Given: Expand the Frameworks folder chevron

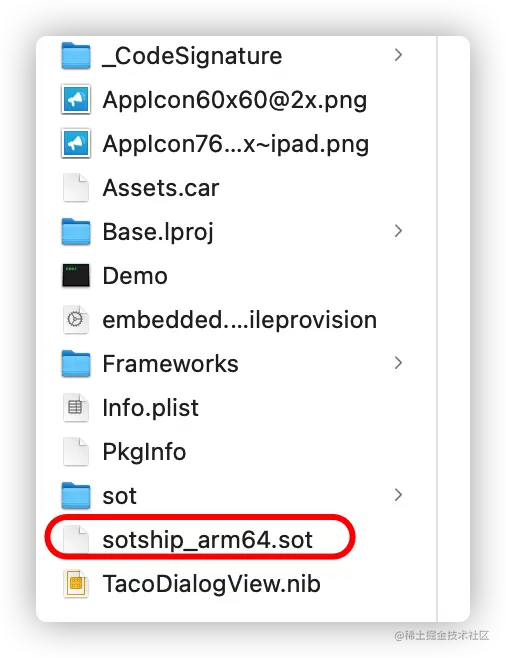Looking at the screenshot, I should coord(398,363).
